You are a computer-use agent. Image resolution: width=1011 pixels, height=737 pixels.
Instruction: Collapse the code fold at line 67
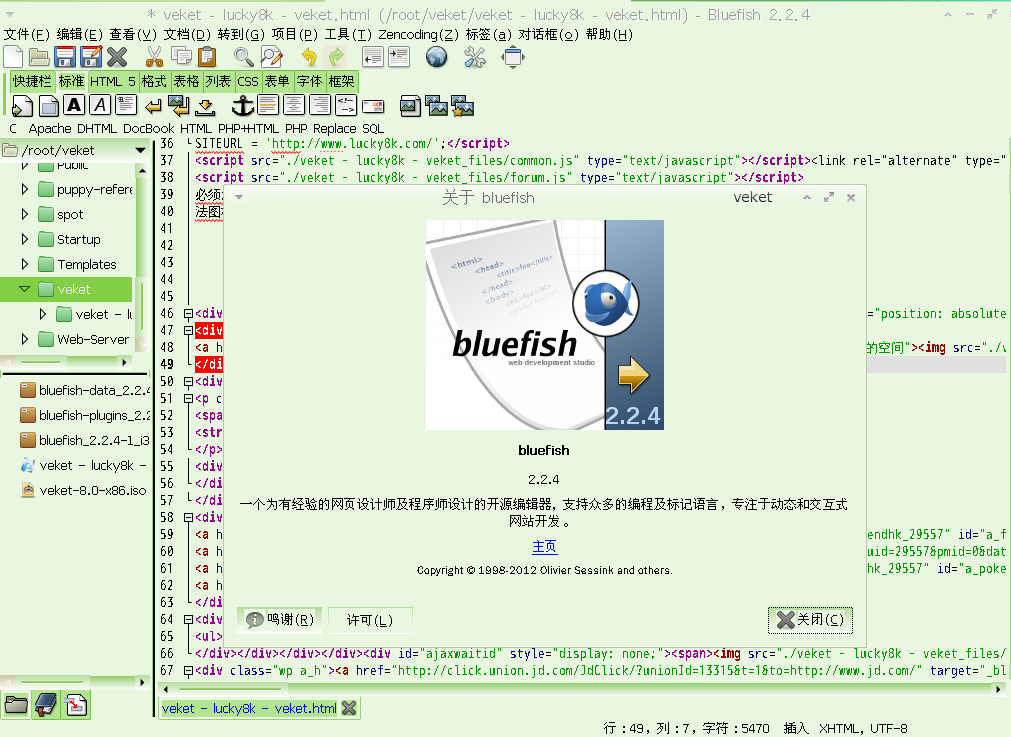188,671
